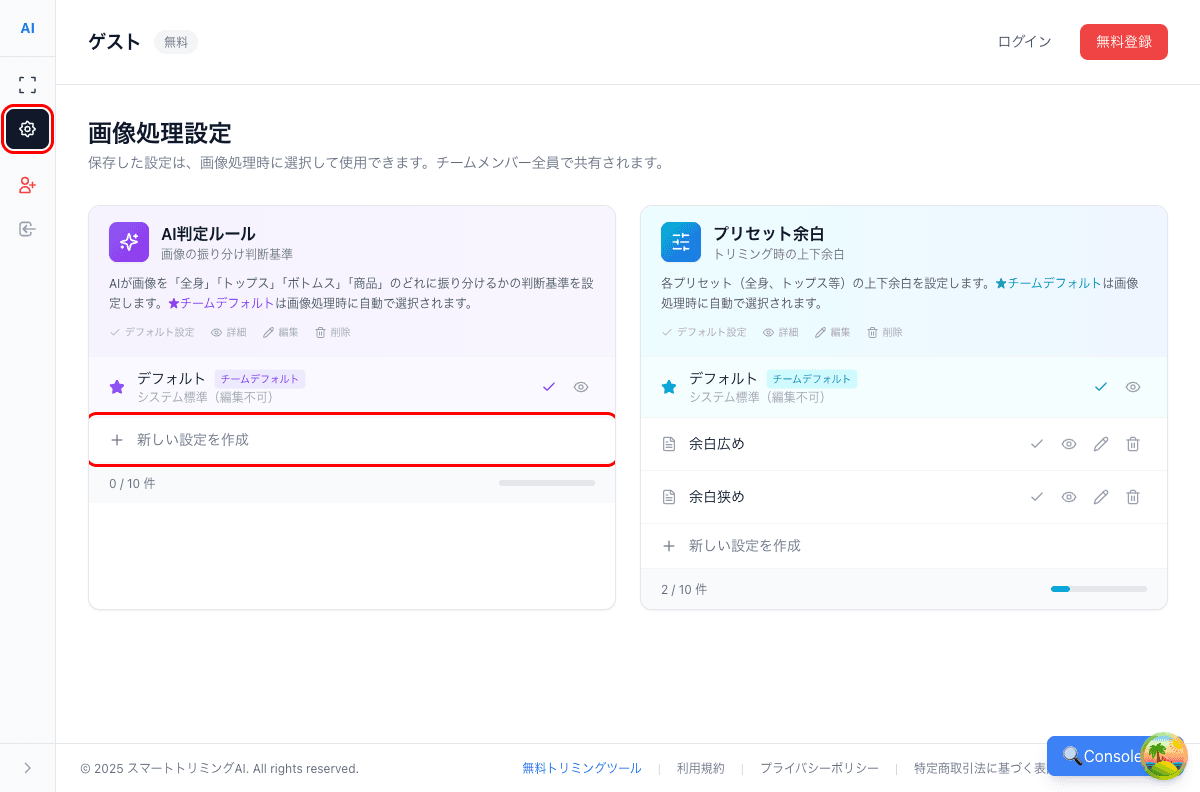Viewport: 1200px width, 792px height.
Task: Click the add user sidebar icon
Action: (x=27, y=185)
